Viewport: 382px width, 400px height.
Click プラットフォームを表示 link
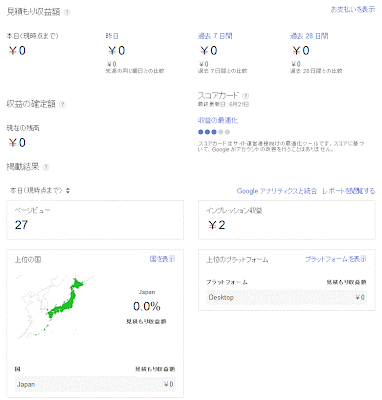tap(336, 259)
